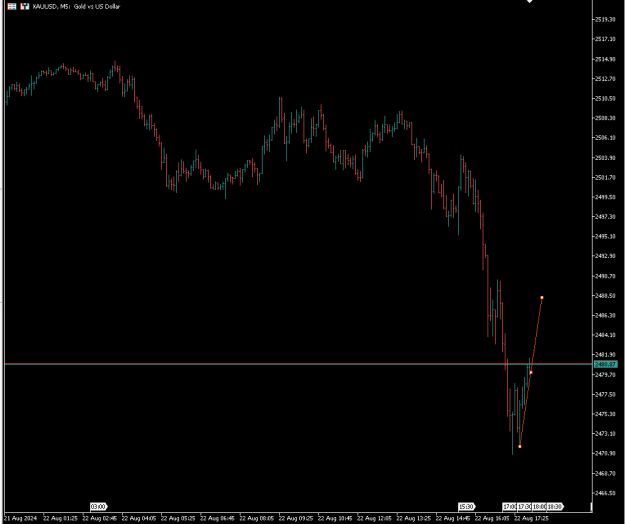This screenshot has height=524, width=625.
Task: Click the 2514.90 price scale label
Action: point(605,59)
